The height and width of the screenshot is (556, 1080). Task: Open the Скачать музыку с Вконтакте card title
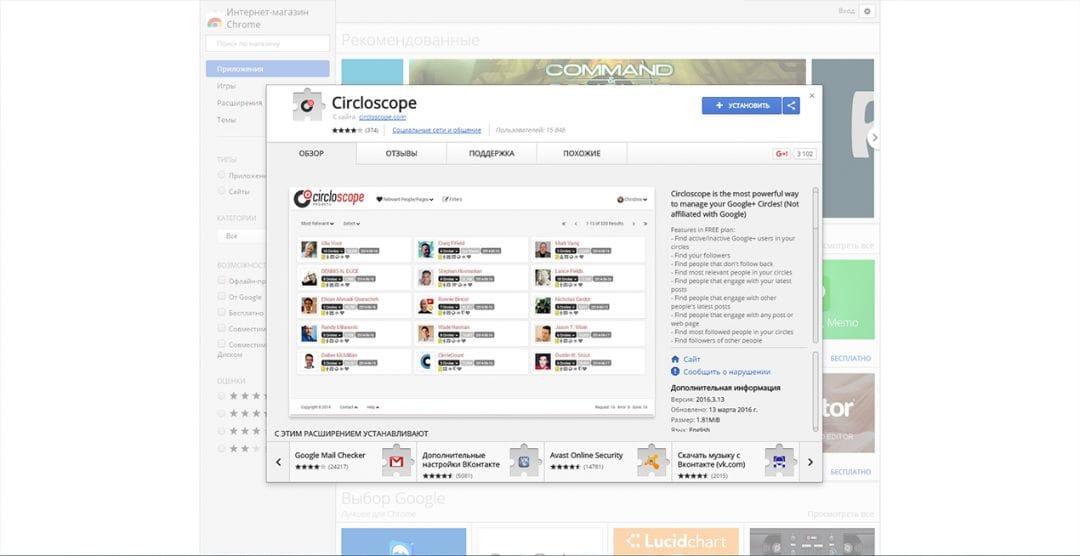tap(711, 460)
